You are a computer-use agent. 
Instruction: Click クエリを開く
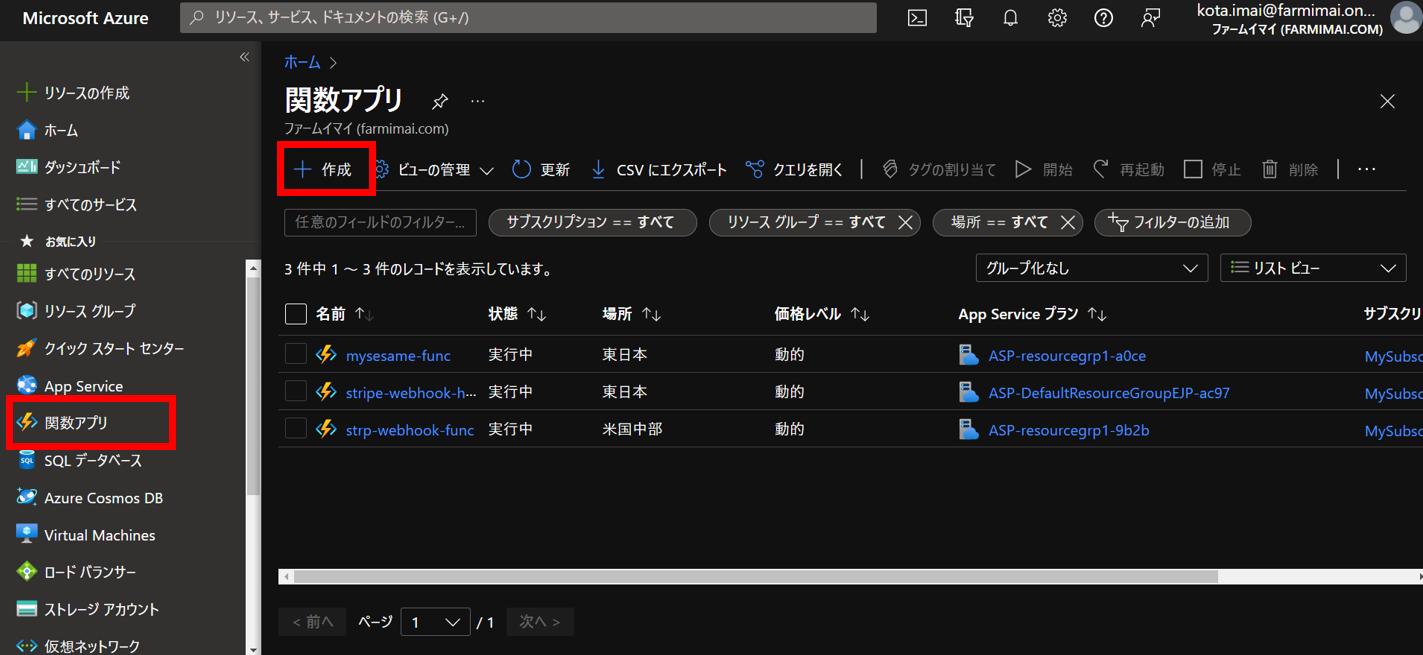pyautogui.click(x=795, y=170)
